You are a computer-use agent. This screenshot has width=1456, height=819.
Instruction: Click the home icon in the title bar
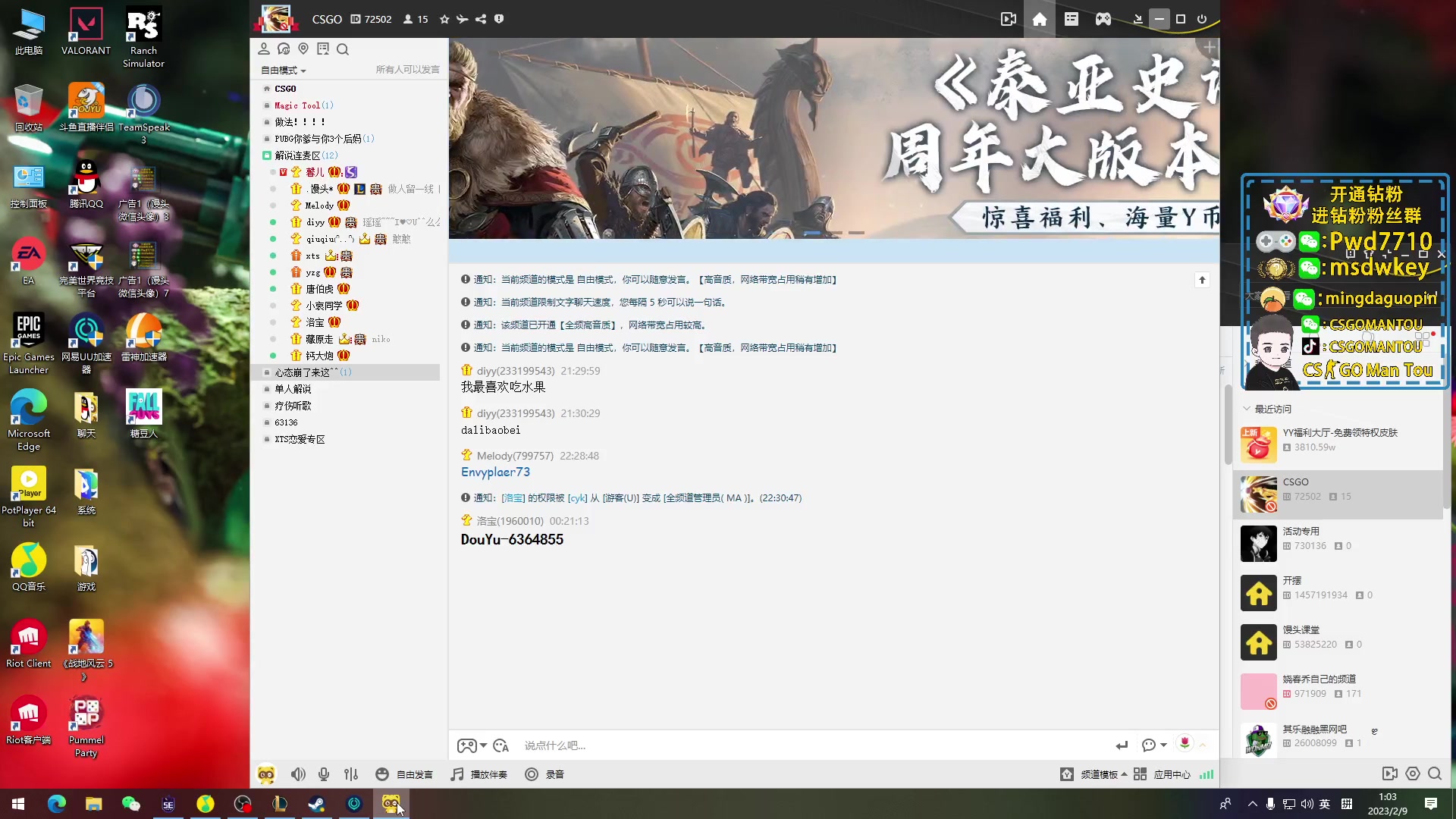(x=1039, y=19)
